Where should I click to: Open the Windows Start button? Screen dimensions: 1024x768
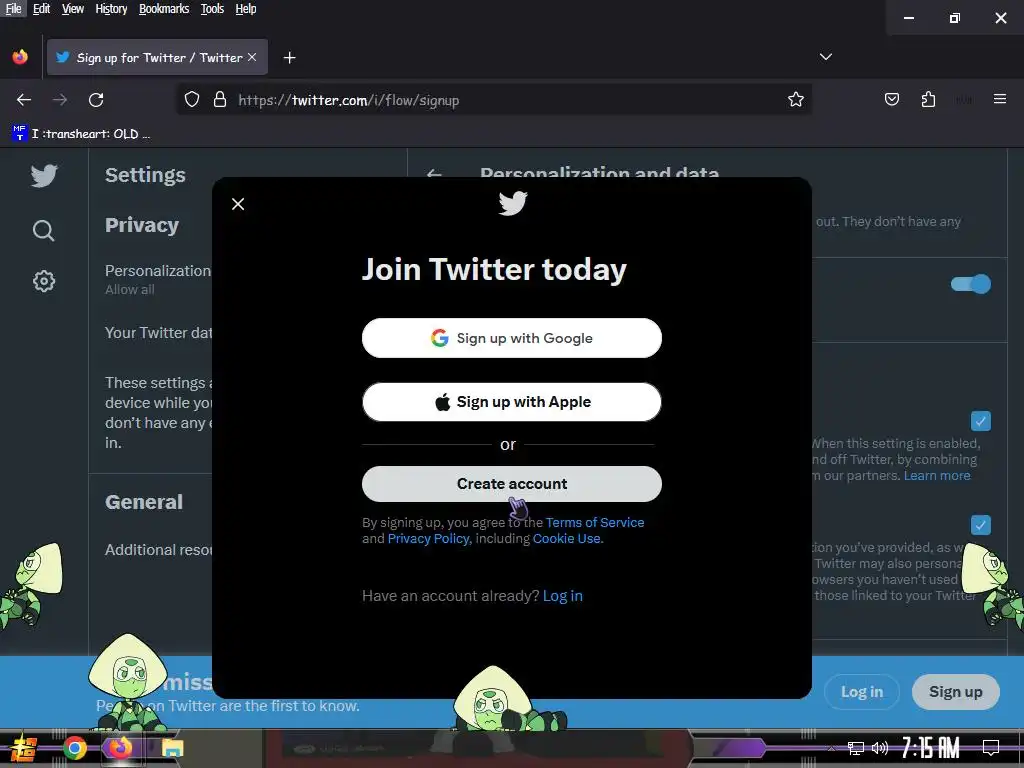(x=23, y=748)
